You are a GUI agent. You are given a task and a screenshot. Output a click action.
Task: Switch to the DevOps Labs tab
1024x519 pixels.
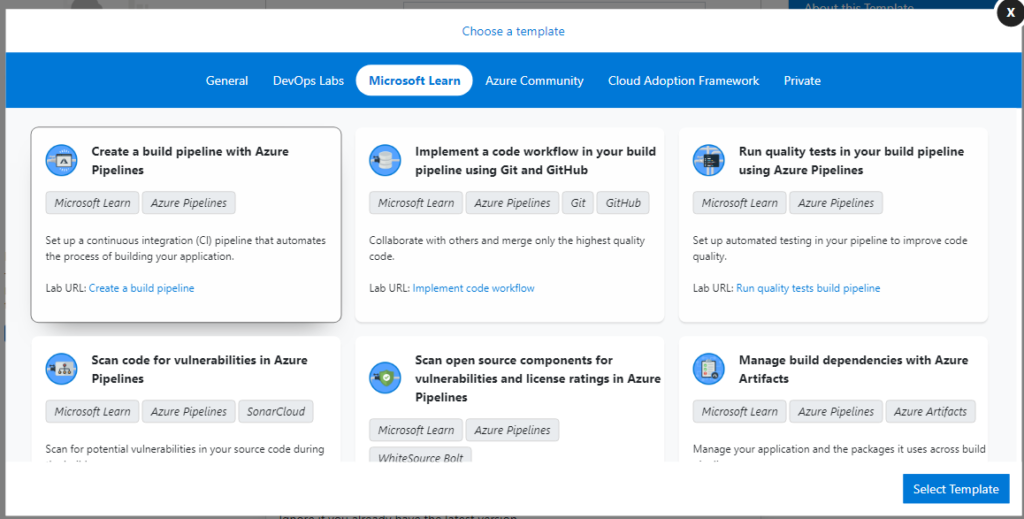click(x=308, y=81)
